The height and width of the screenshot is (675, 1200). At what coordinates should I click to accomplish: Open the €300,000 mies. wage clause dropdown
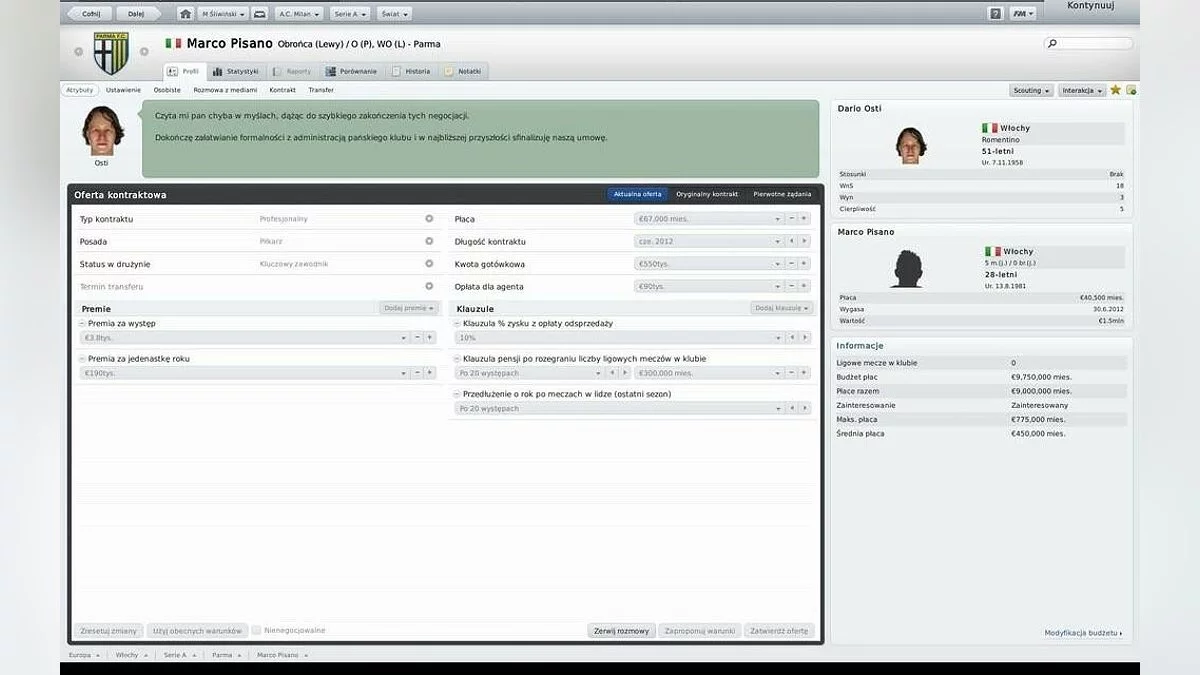(x=708, y=373)
